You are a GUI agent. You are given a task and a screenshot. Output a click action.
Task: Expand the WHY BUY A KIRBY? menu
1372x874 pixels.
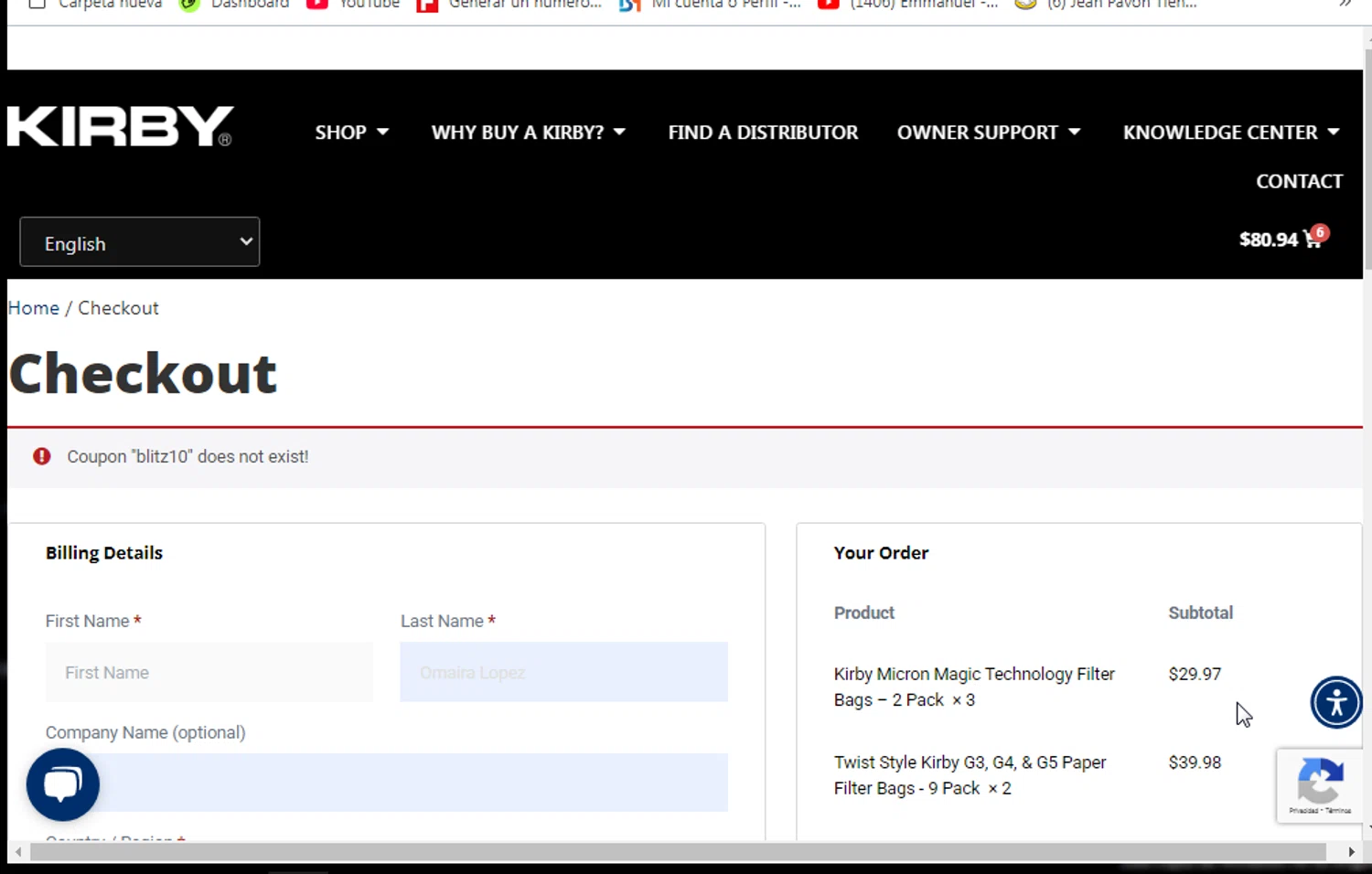pyautogui.click(x=529, y=133)
